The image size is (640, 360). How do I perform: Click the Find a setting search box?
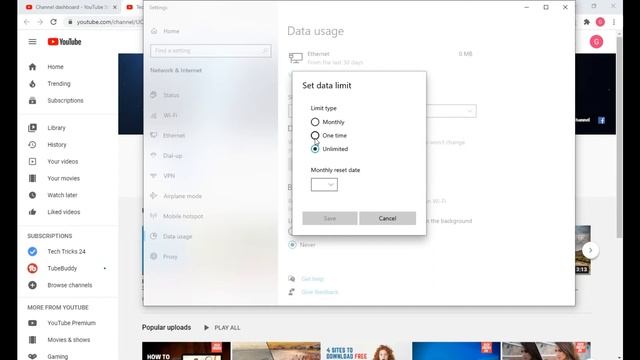point(211,51)
